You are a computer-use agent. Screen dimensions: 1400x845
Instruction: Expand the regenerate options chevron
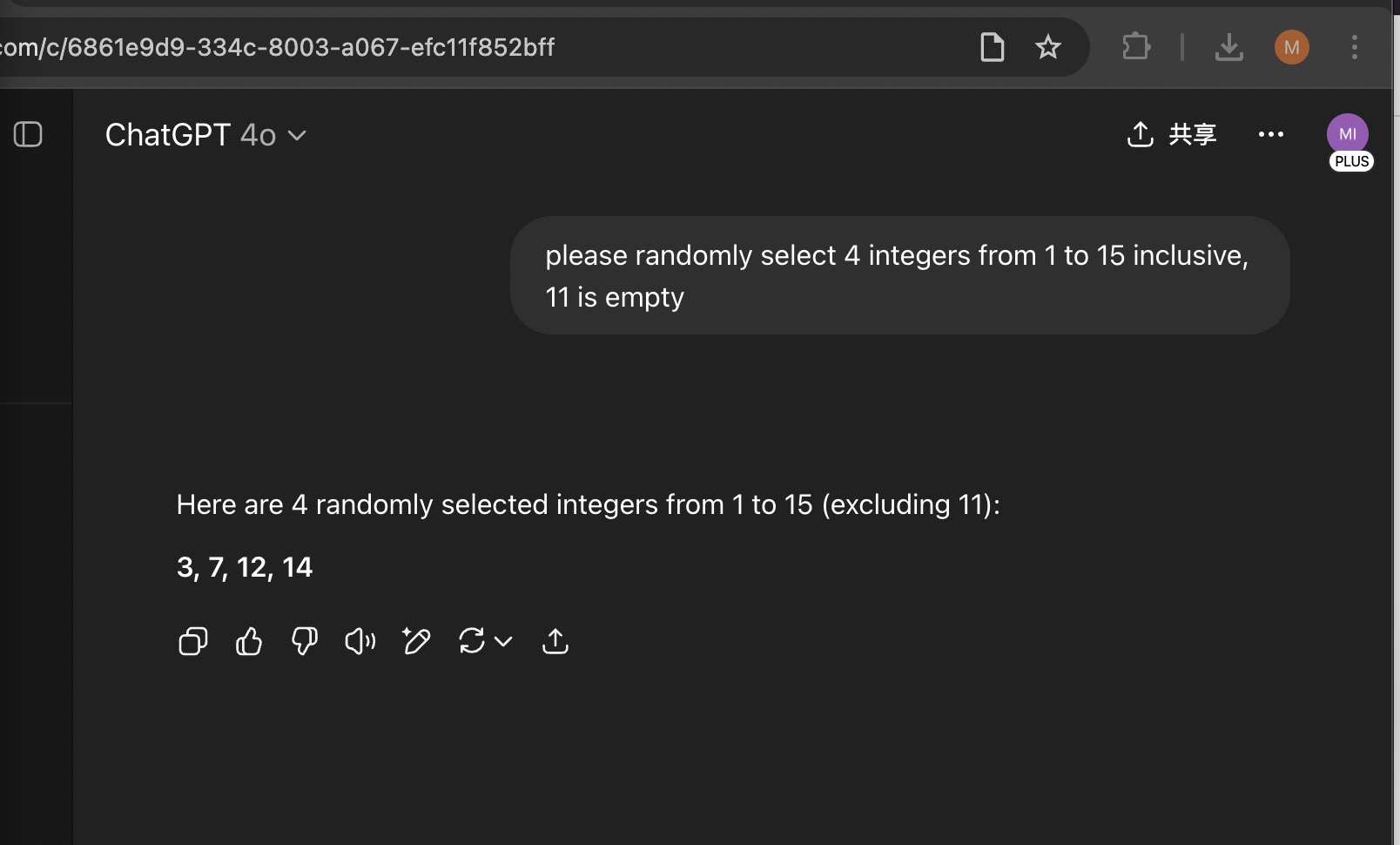pyautogui.click(x=503, y=642)
